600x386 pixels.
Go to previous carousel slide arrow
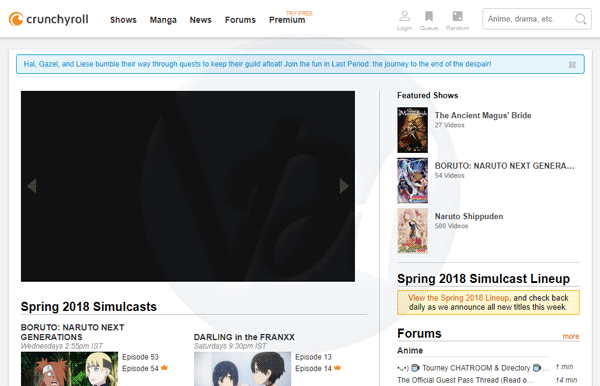pos(32,186)
